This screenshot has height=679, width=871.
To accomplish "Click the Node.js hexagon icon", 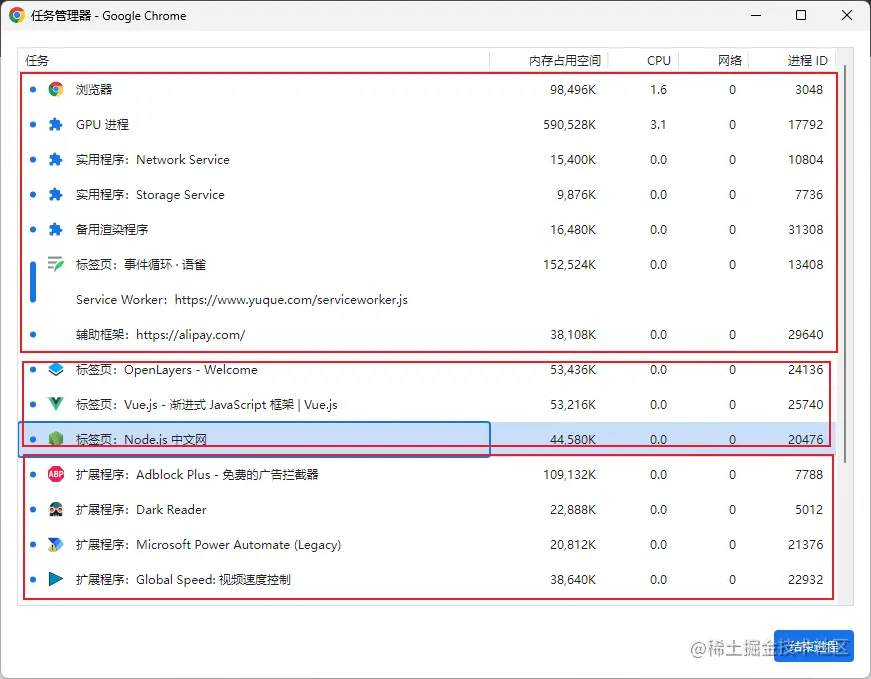I will point(56,439).
